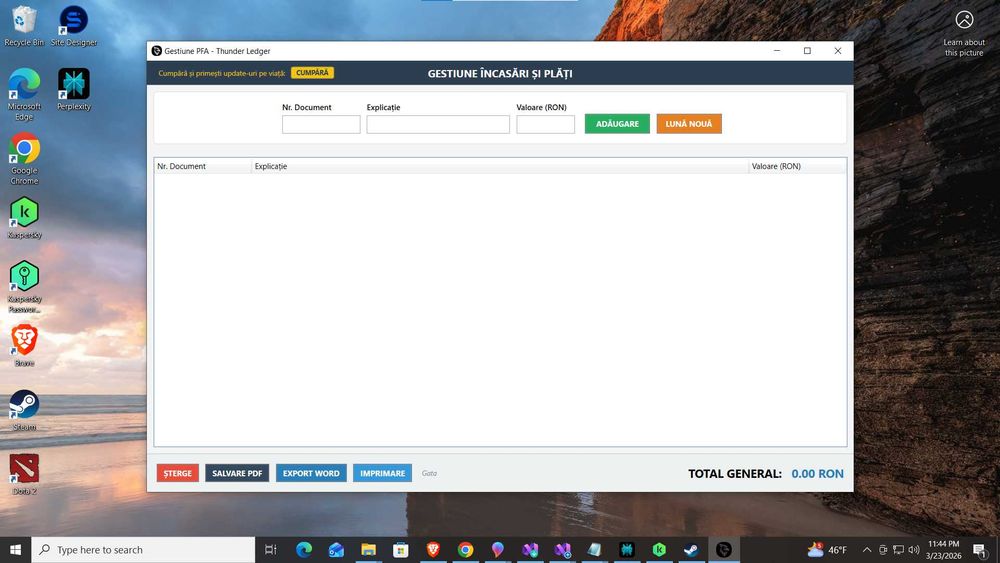Open the volume control icon
The height and width of the screenshot is (563, 1000).
(x=914, y=550)
